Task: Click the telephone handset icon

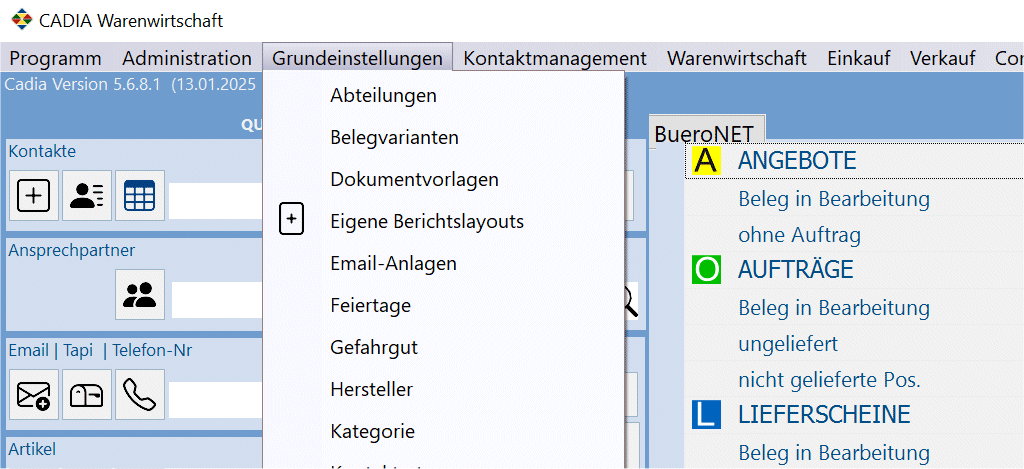Action: tap(140, 395)
